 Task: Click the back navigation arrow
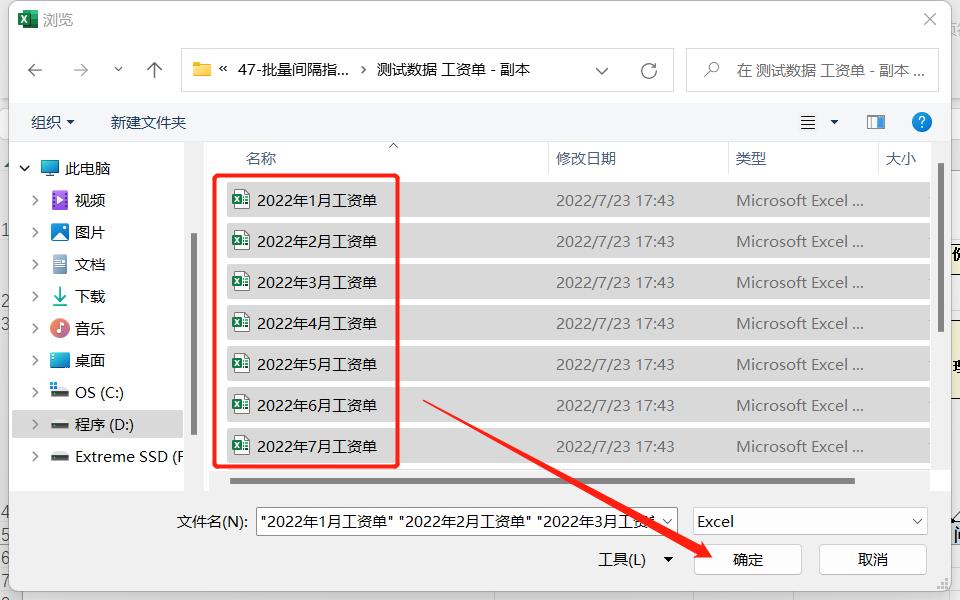pos(35,70)
